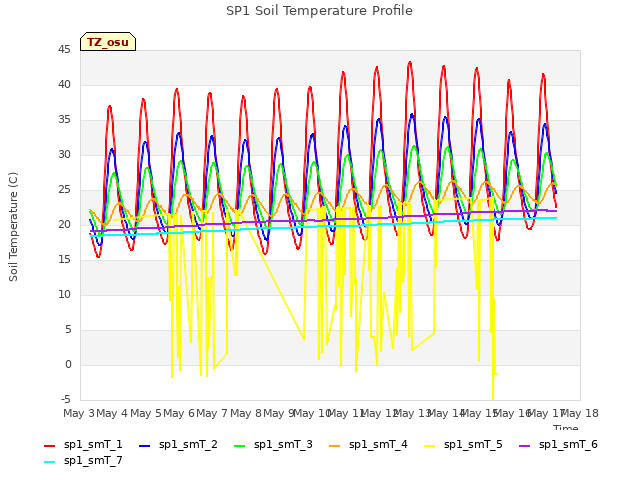
Task: Click the yellow sp1_smT_5 legend swatch
Action: [x=430, y=446]
